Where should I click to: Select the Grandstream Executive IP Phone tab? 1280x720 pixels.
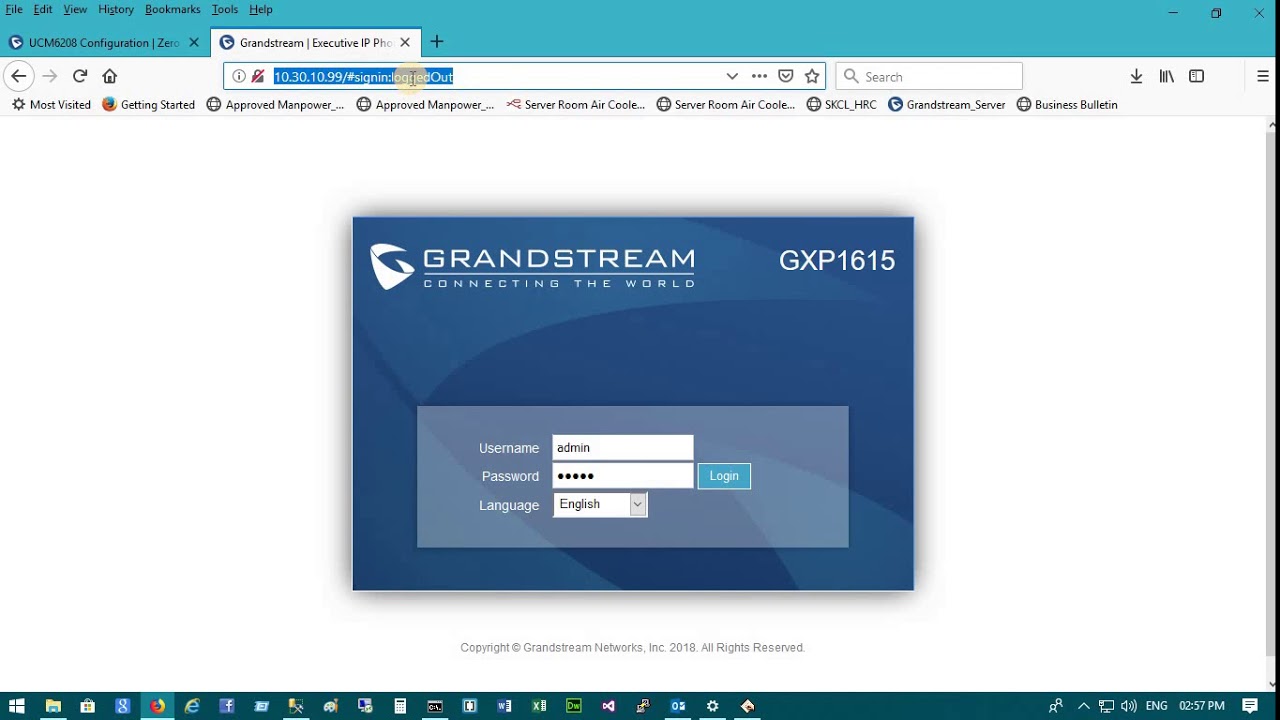315,42
